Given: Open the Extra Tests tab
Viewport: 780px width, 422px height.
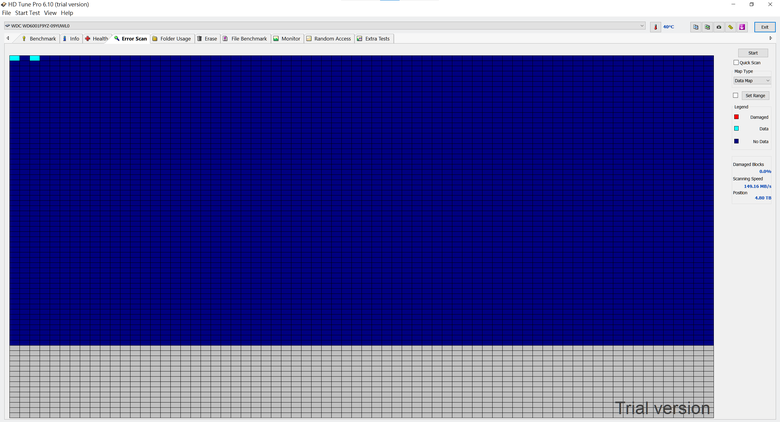Looking at the screenshot, I should pyautogui.click(x=374, y=38).
